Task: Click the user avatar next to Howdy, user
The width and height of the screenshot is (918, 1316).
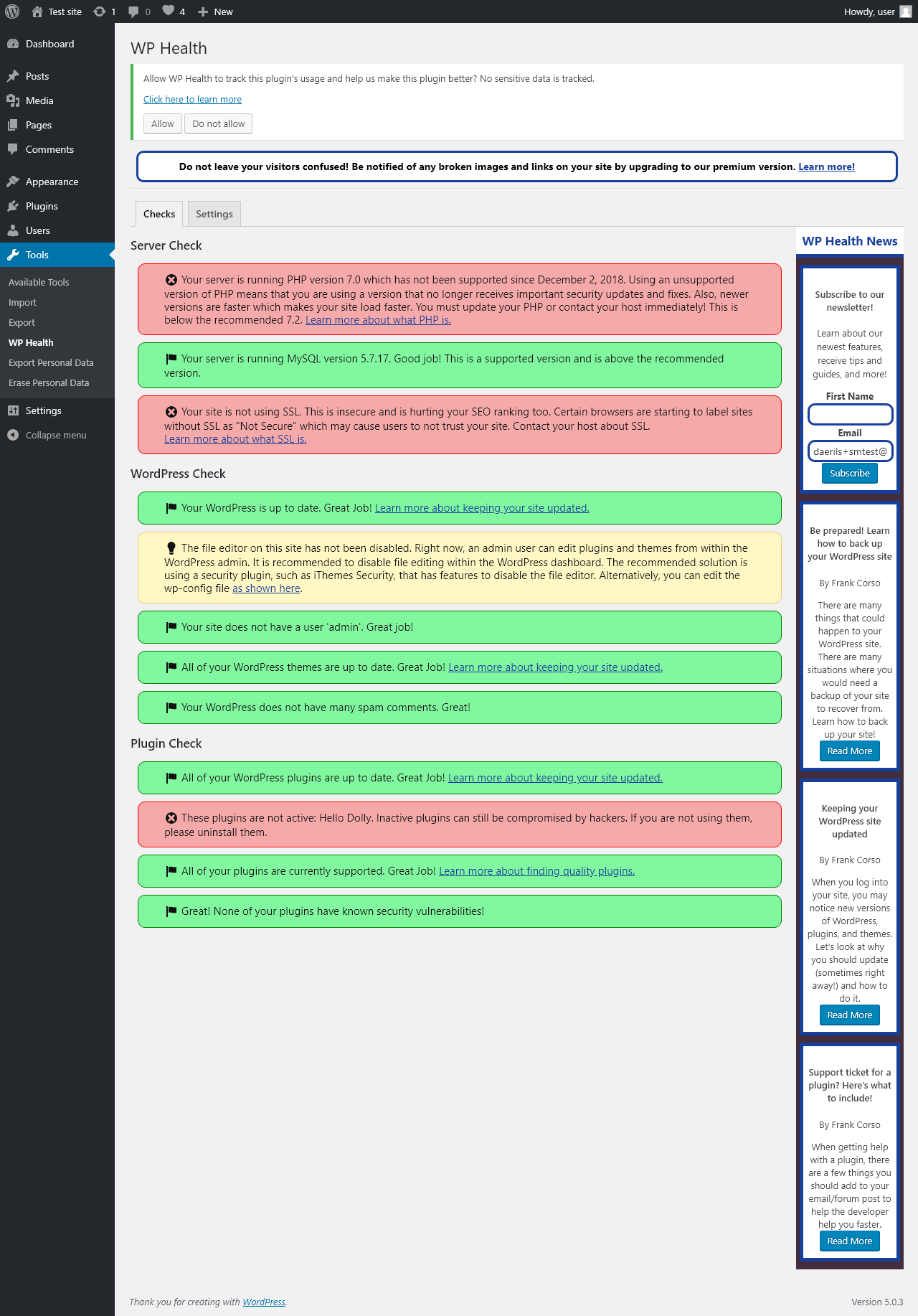Action: [x=906, y=11]
